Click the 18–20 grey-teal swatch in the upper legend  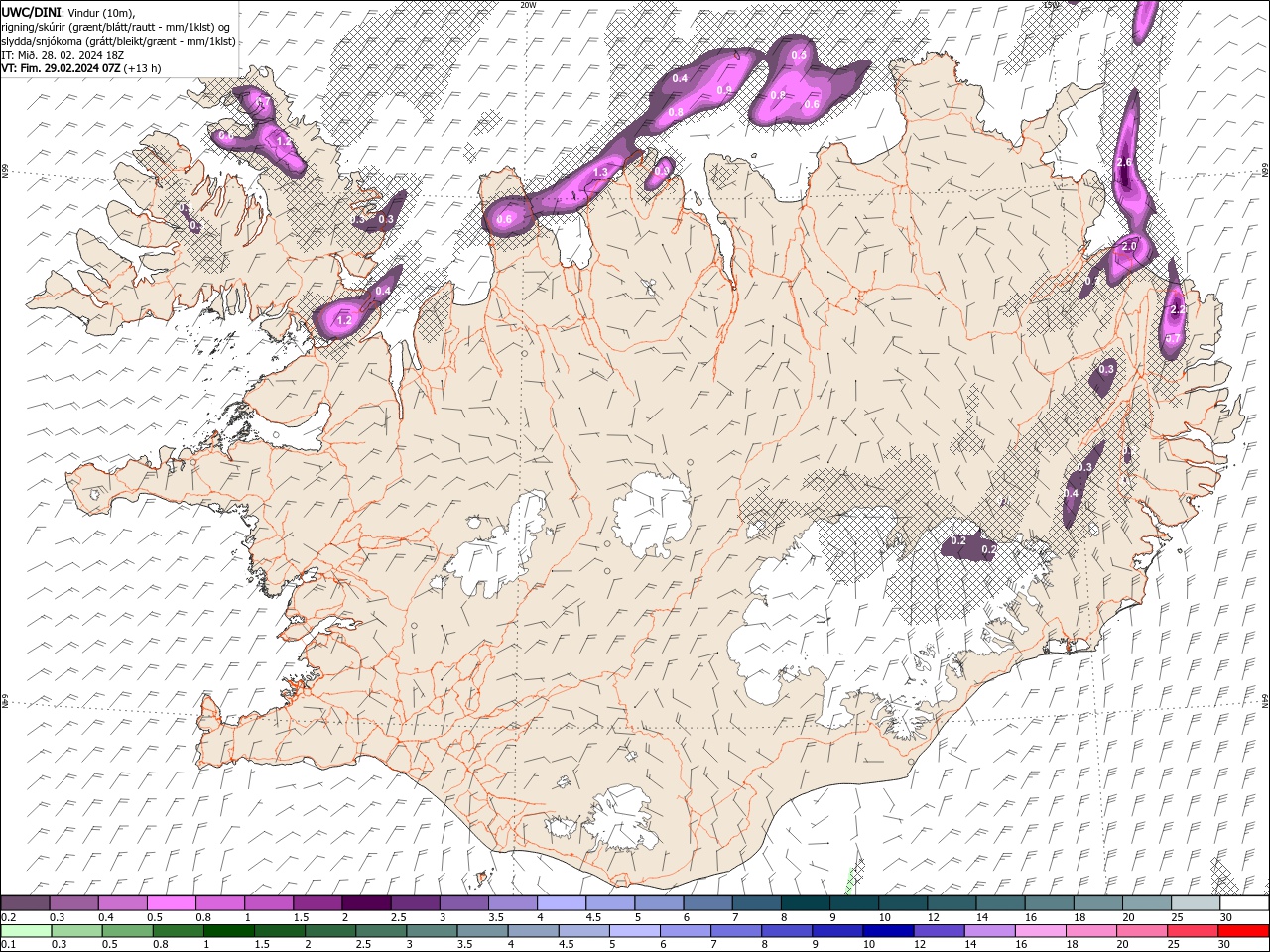[x=1098, y=903]
